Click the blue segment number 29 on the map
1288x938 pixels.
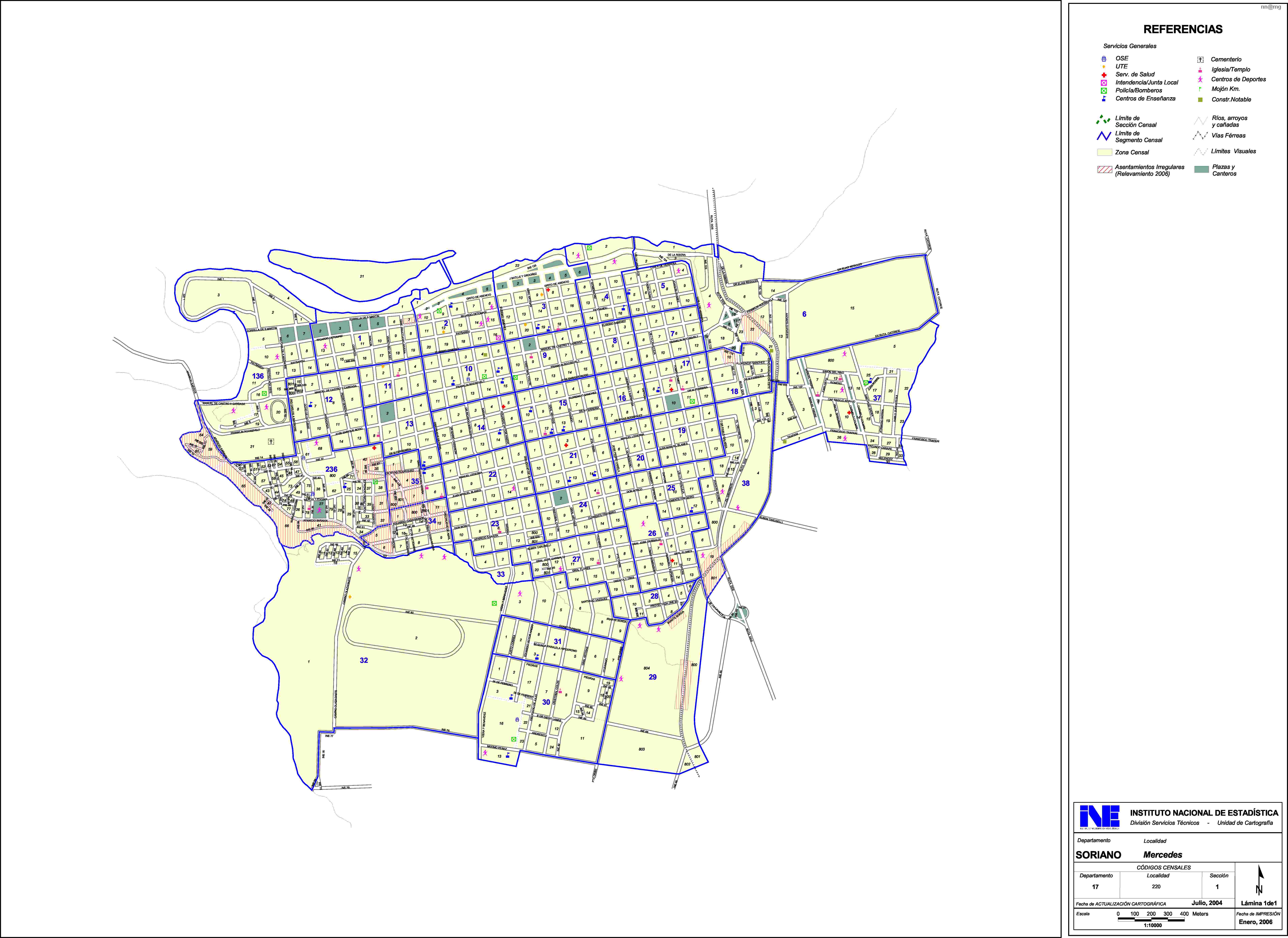point(653,677)
